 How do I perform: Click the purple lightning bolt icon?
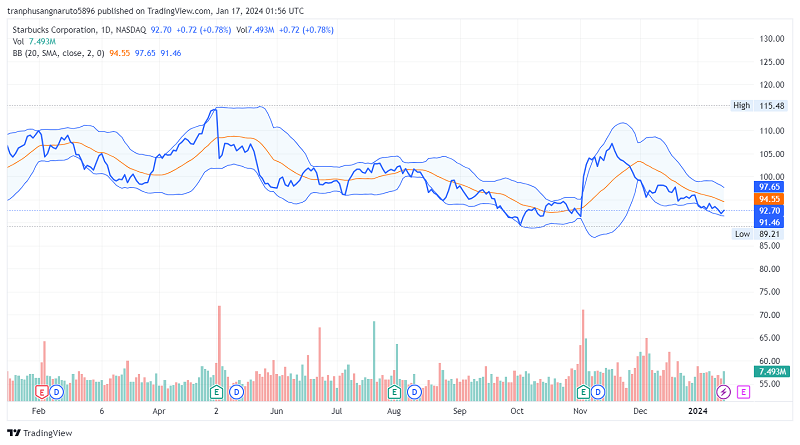coord(723,392)
